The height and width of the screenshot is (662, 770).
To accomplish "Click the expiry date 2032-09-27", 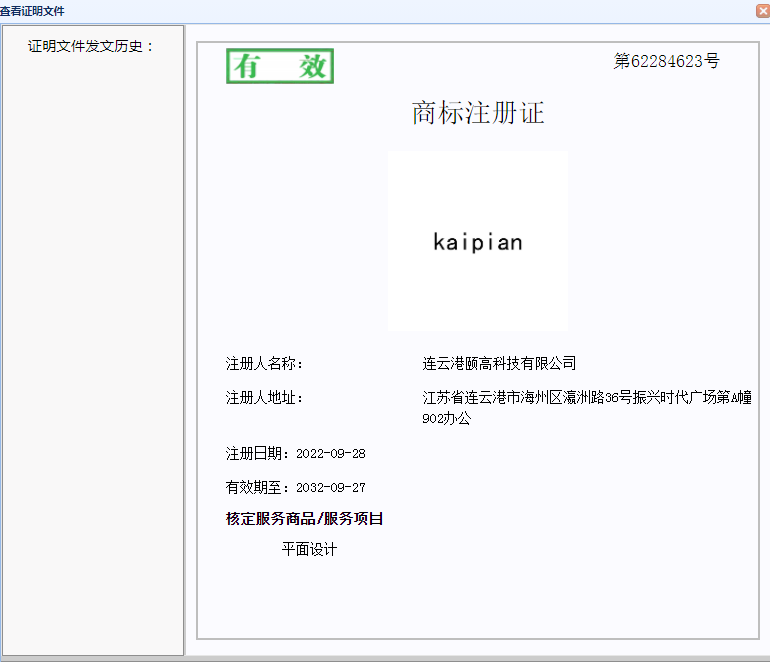I will click(330, 488).
